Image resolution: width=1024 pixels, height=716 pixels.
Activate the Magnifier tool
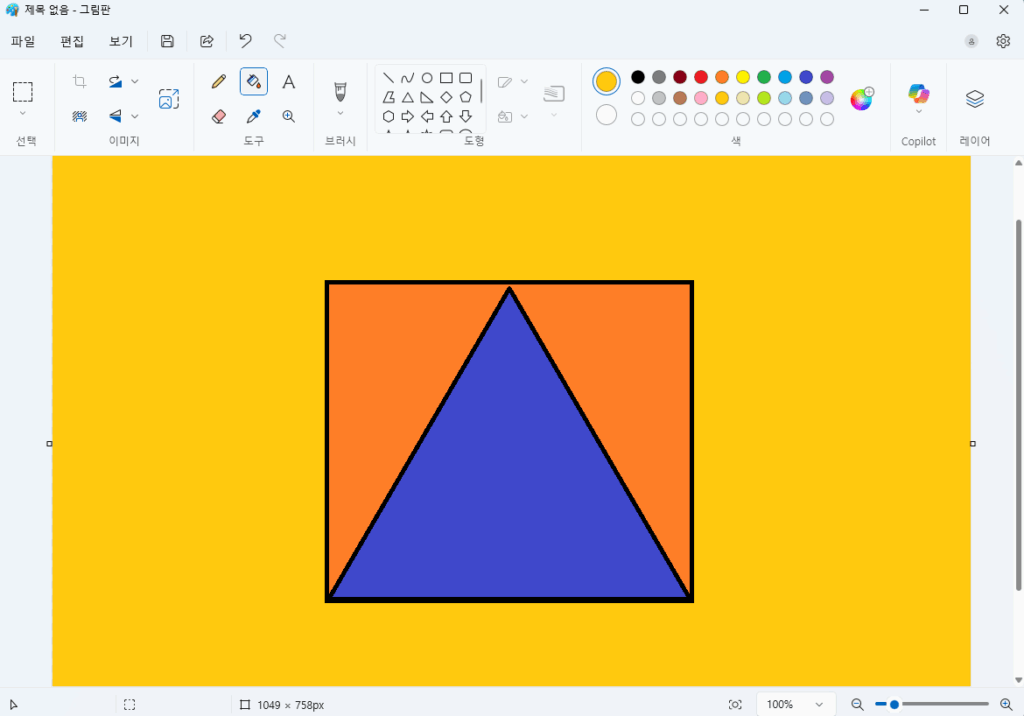tap(288, 116)
